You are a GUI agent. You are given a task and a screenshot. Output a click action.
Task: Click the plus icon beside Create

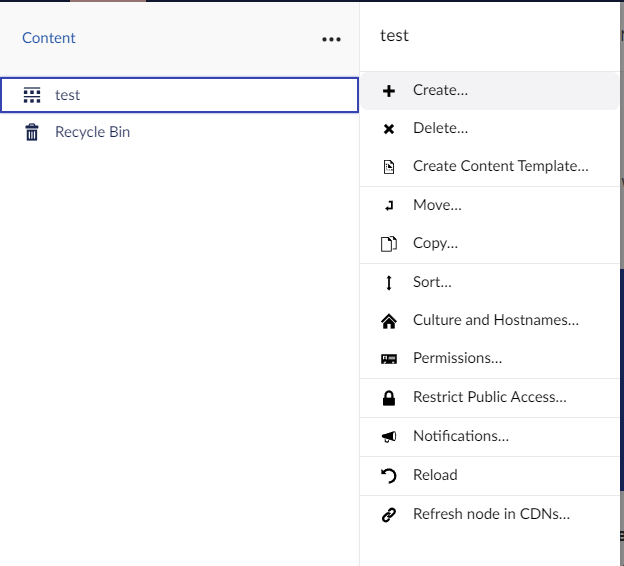point(389,91)
